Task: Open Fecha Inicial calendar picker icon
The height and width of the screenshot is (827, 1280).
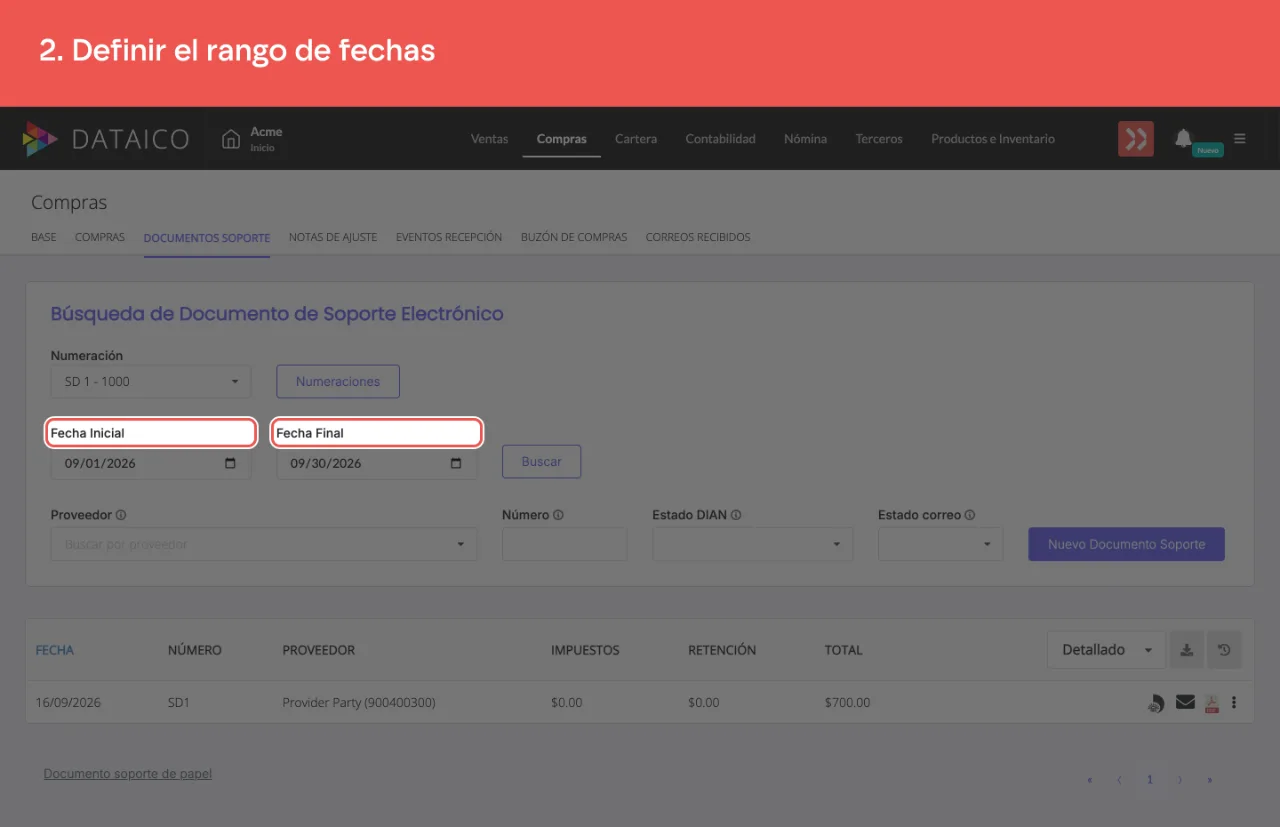Action: coord(231,464)
